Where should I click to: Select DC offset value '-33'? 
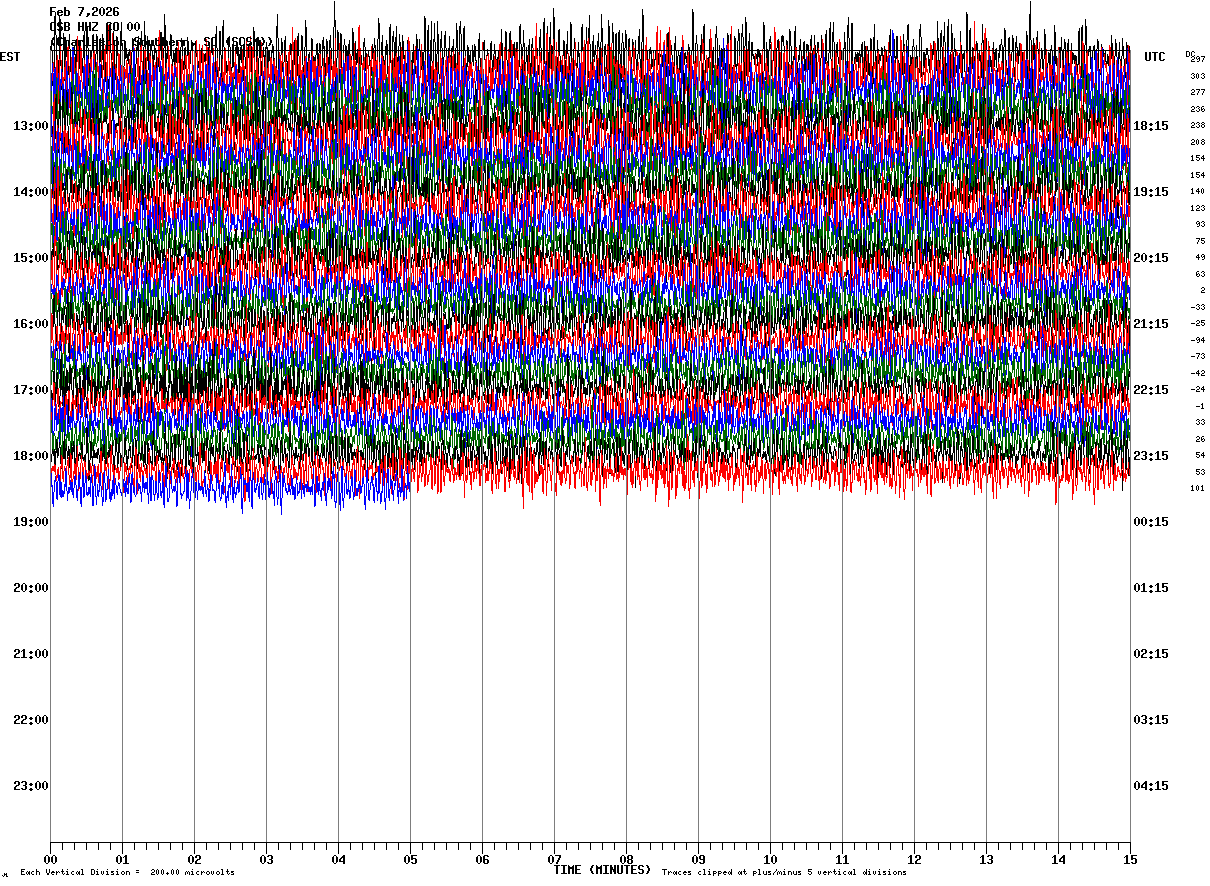click(1197, 307)
